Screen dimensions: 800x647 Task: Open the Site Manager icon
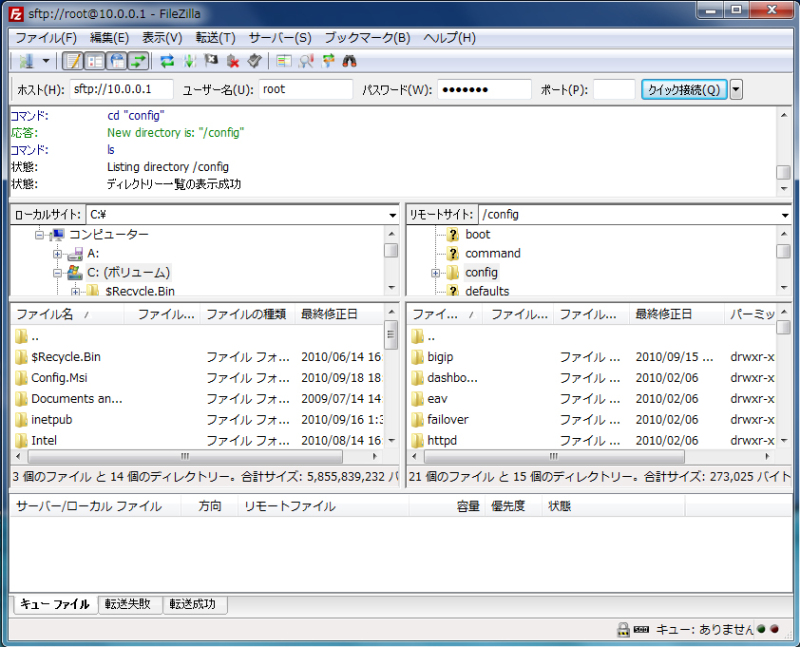pos(24,61)
